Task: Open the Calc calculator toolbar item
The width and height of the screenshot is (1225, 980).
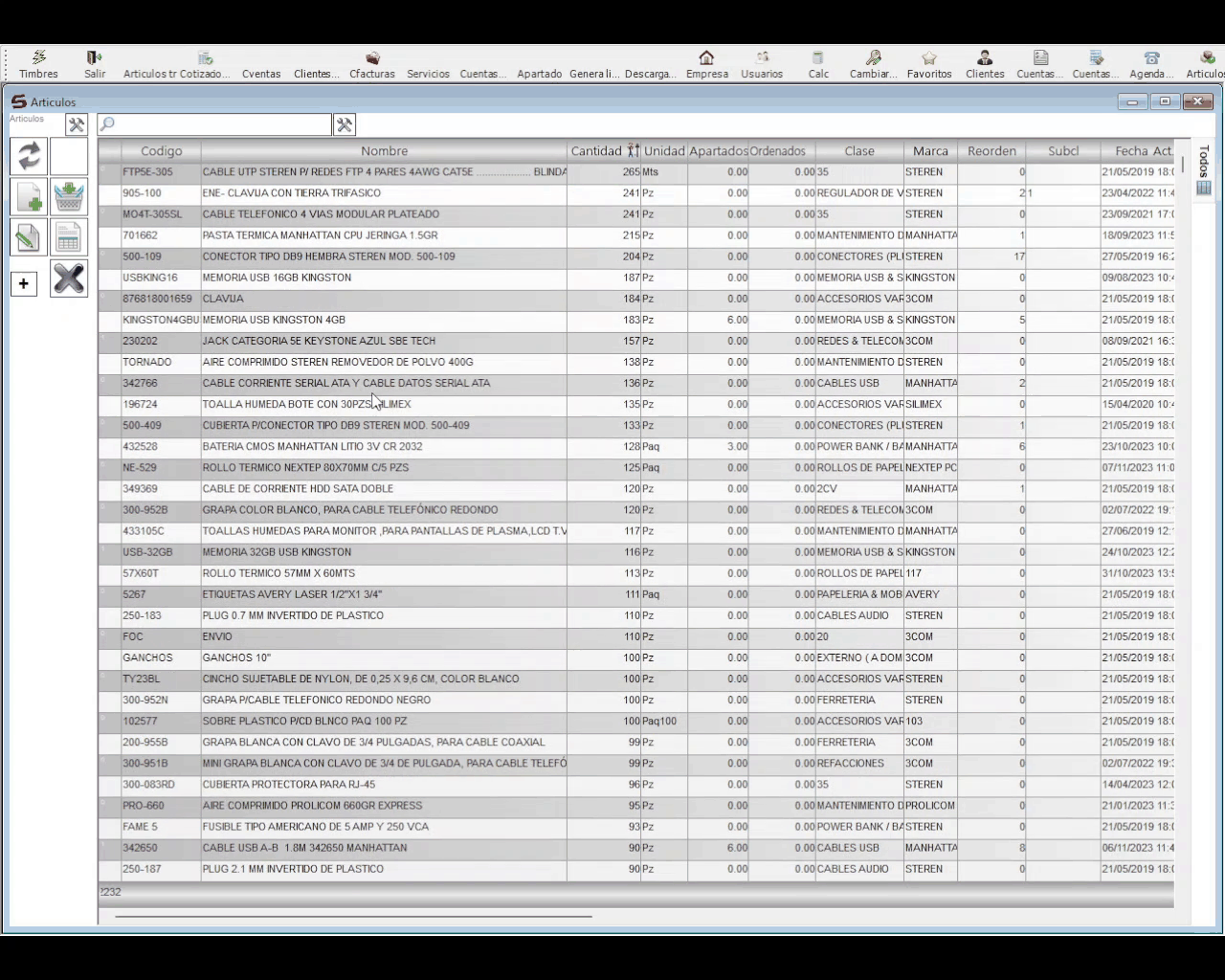Action: pyautogui.click(x=818, y=64)
